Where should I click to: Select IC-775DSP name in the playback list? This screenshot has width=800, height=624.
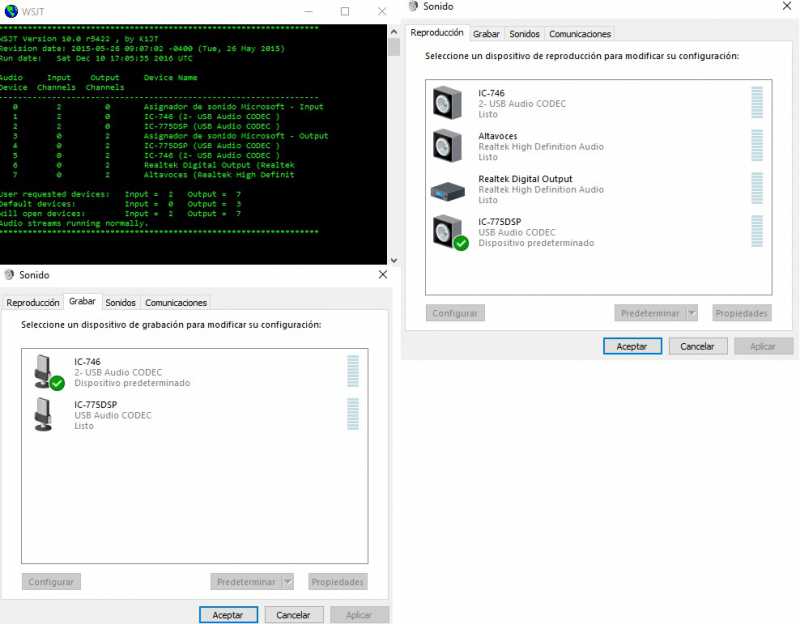[x=499, y=221]
